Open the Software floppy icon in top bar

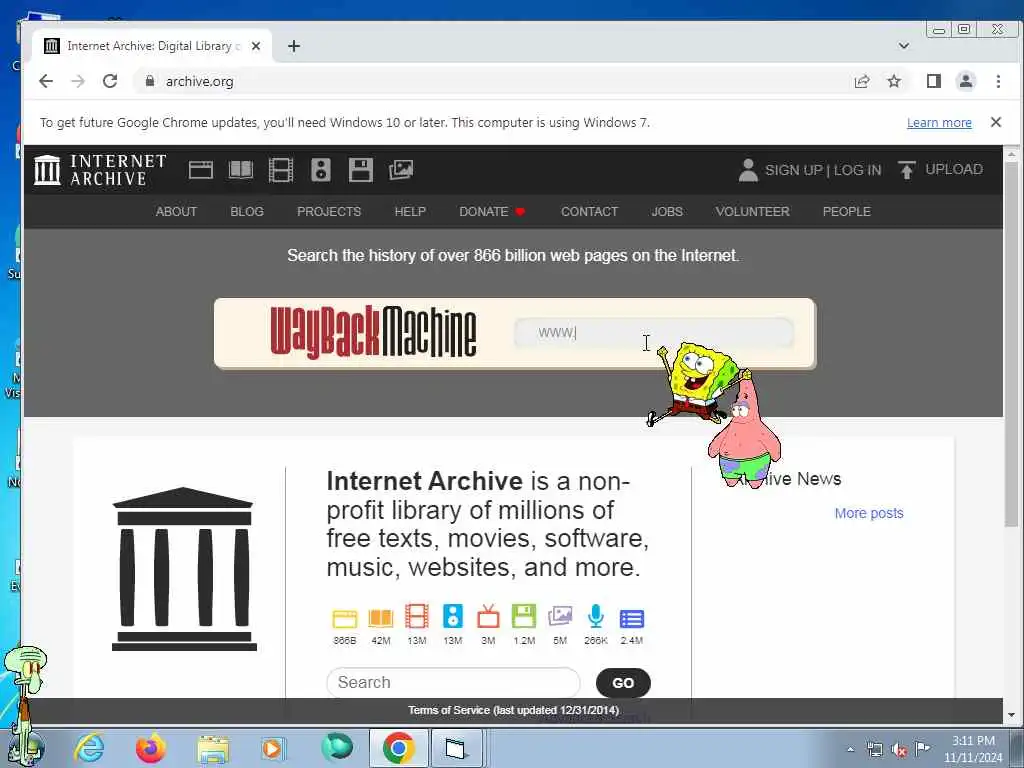360,170
